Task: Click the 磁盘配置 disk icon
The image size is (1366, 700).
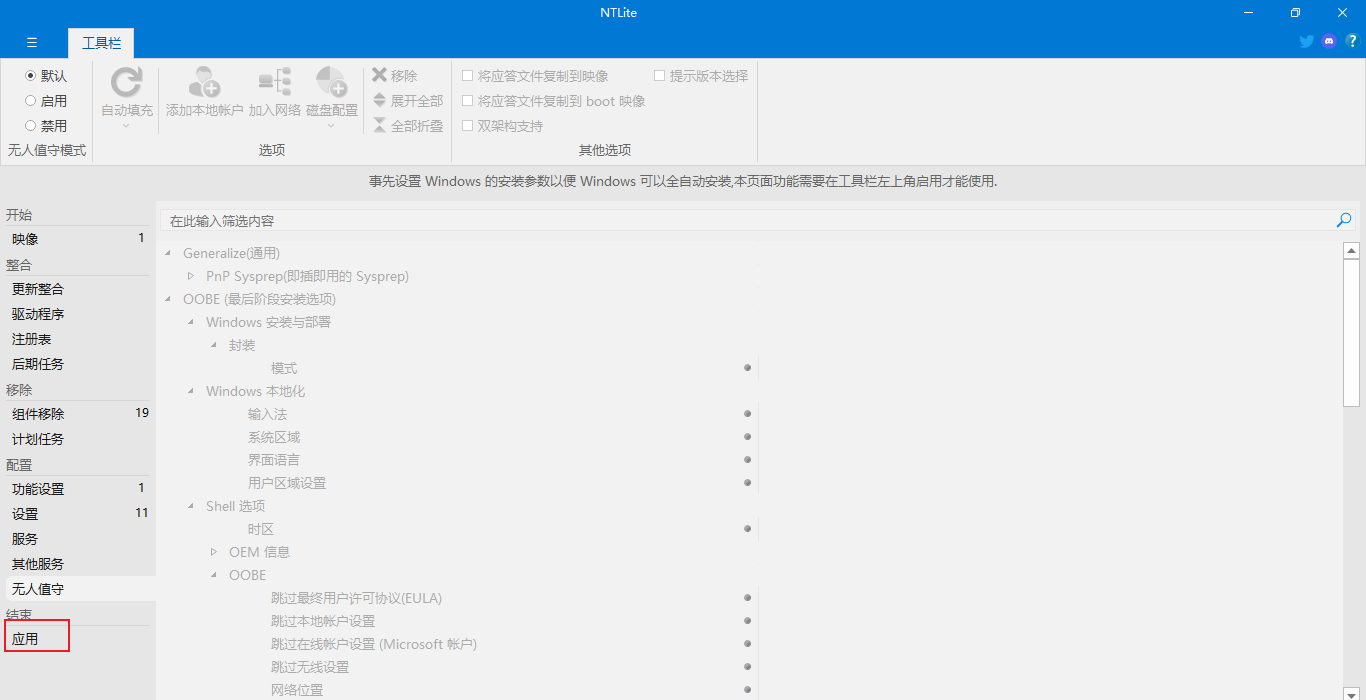Action: tap(331, 82)
